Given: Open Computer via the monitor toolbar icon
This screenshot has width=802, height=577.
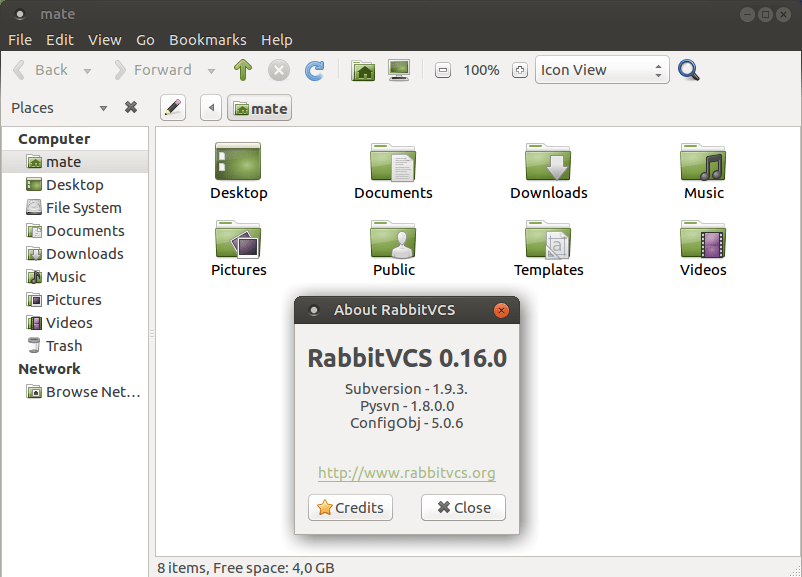Looking at the screenshot, I should 399,70.
